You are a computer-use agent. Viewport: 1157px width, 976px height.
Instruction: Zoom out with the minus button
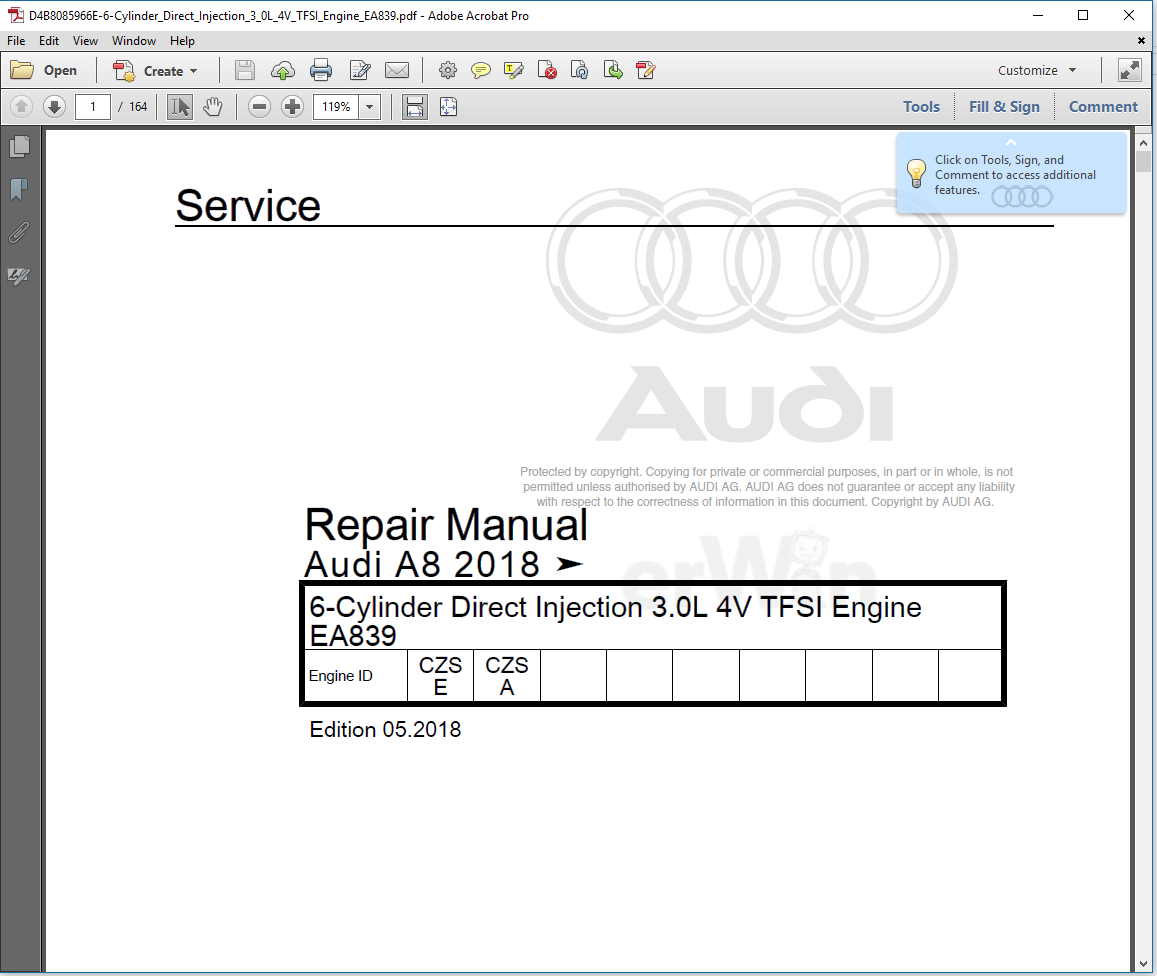(259, 107)
